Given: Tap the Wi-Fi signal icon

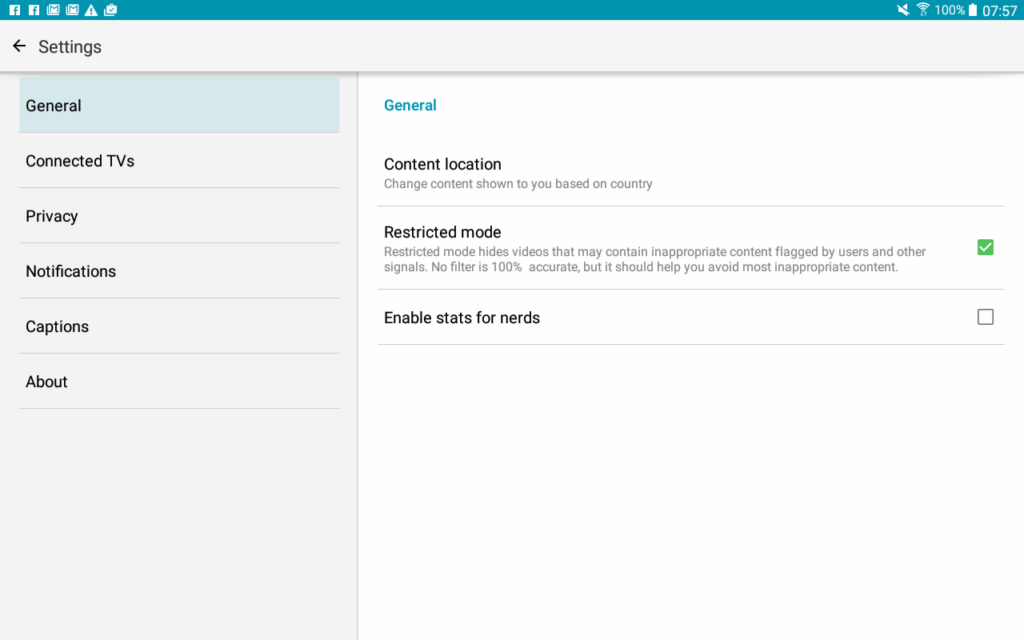Looking at the screenshot, I should (x=922, y=10).
